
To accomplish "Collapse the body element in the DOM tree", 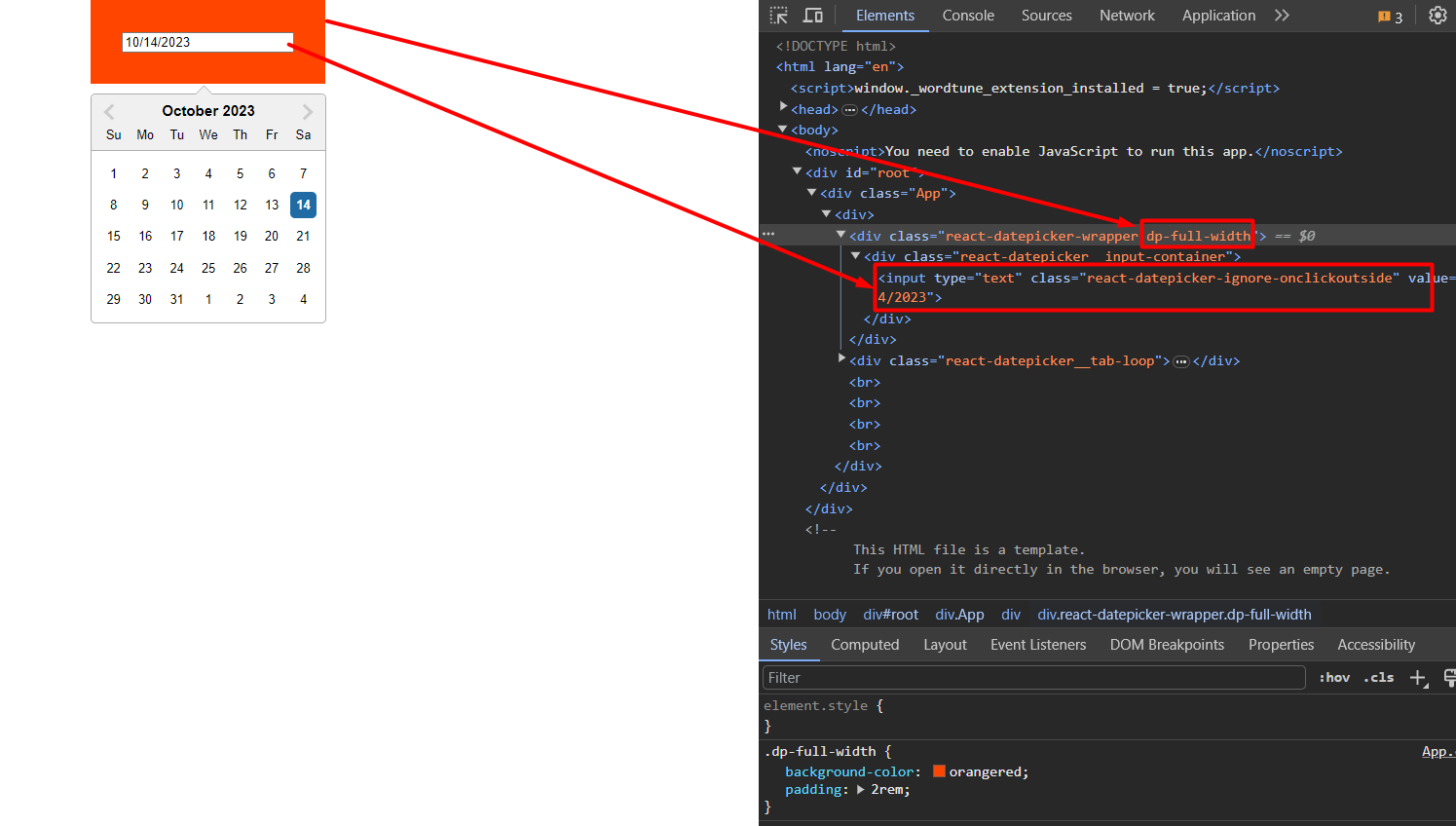I will (783, 130).
